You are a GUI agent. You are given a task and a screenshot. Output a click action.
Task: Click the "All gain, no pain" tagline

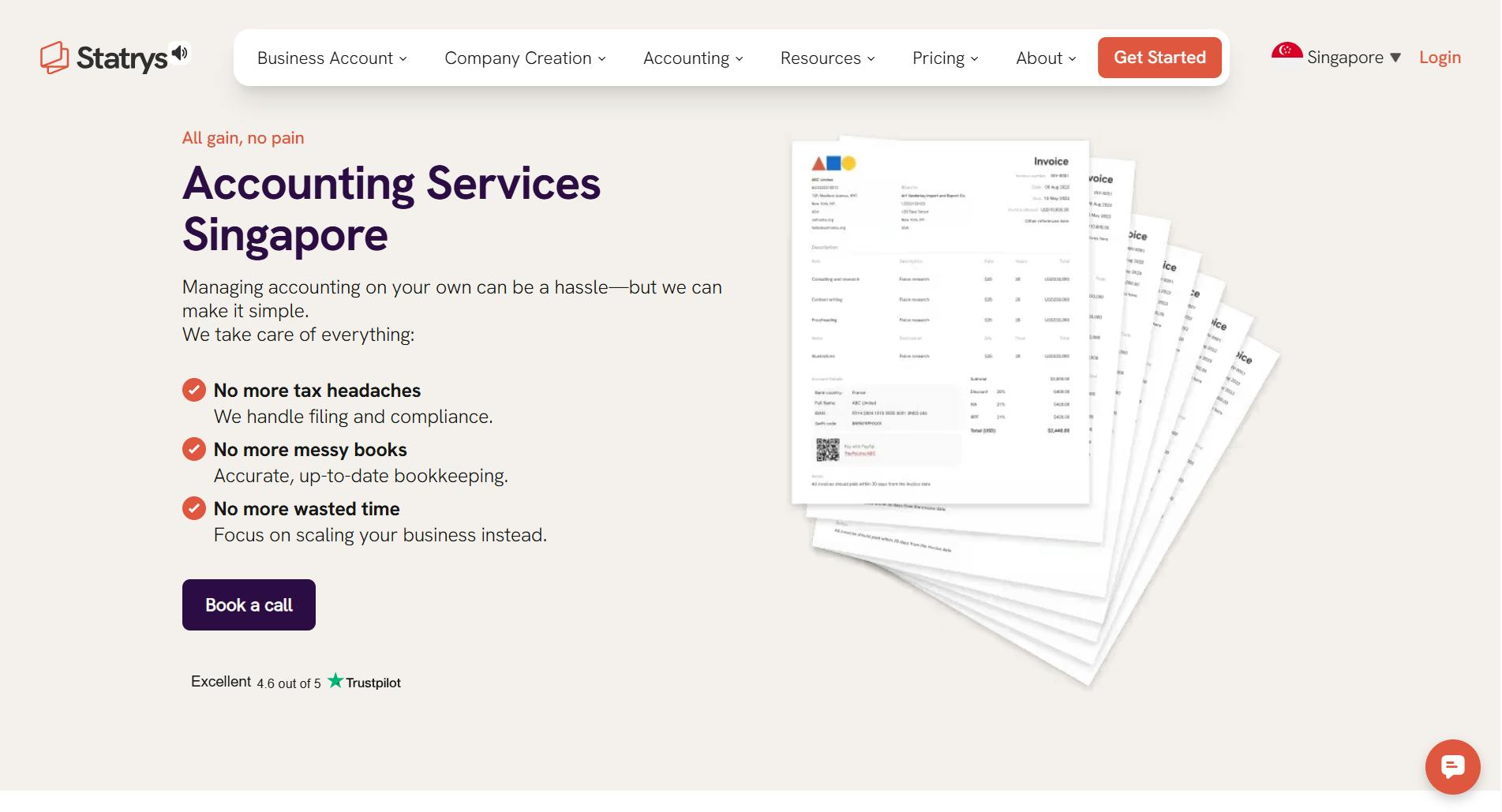click(243, 138)
